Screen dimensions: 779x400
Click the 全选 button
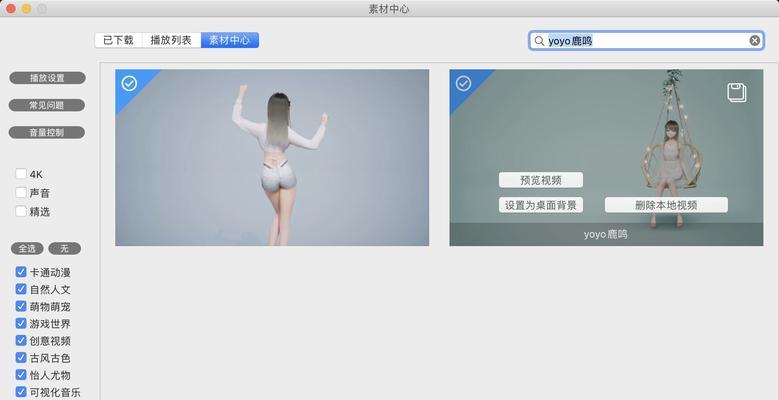27,248
